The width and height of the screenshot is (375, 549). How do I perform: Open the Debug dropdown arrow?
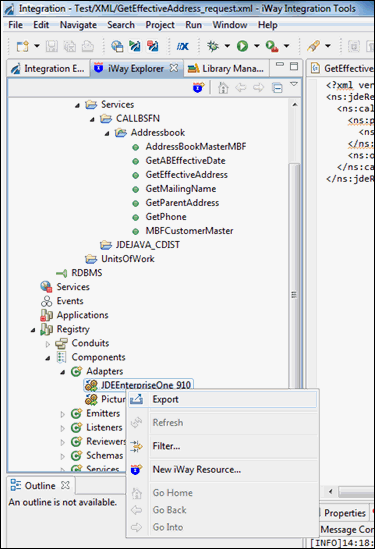(227, 46)
